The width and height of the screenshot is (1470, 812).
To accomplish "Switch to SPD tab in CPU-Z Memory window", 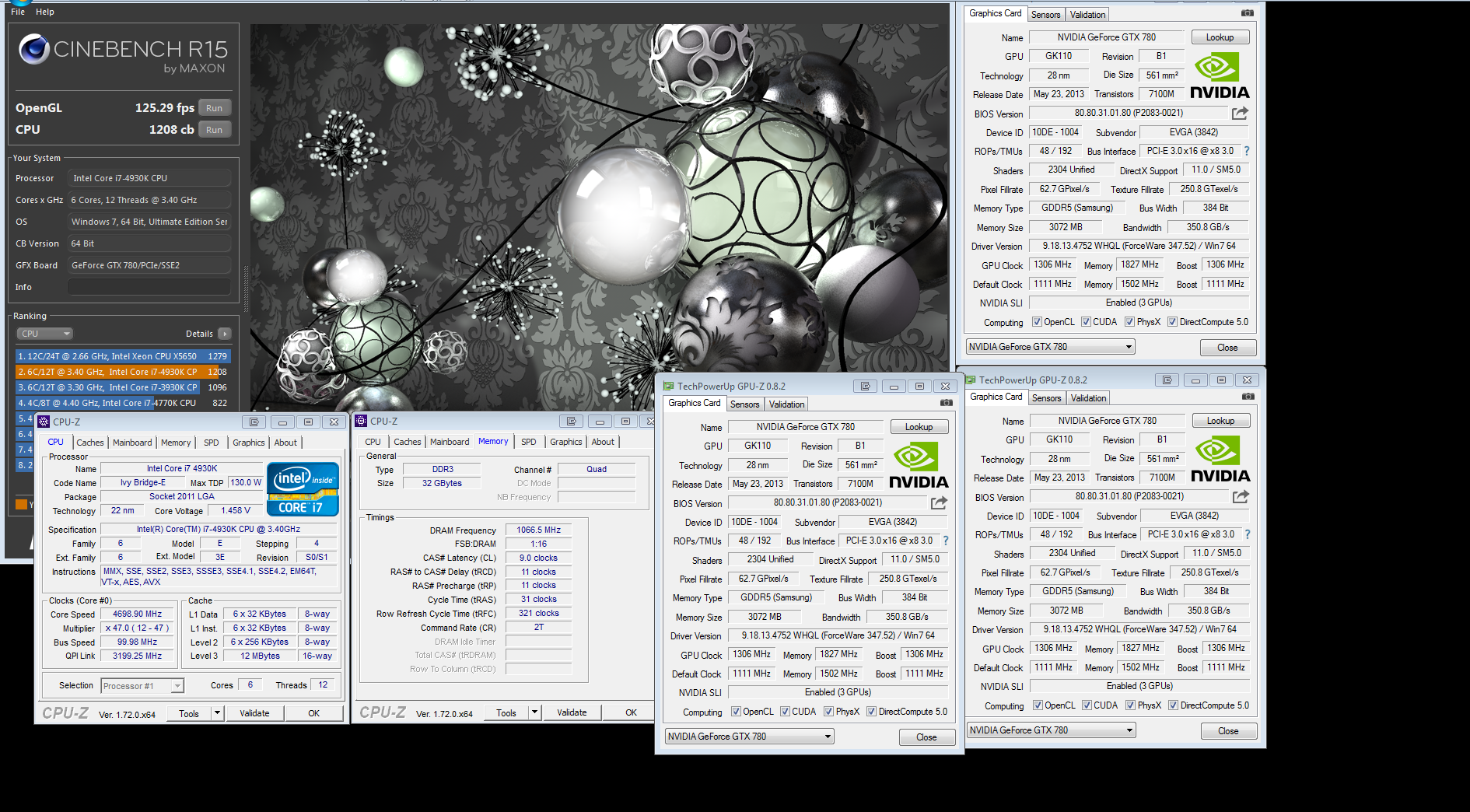I will [529, 442].
